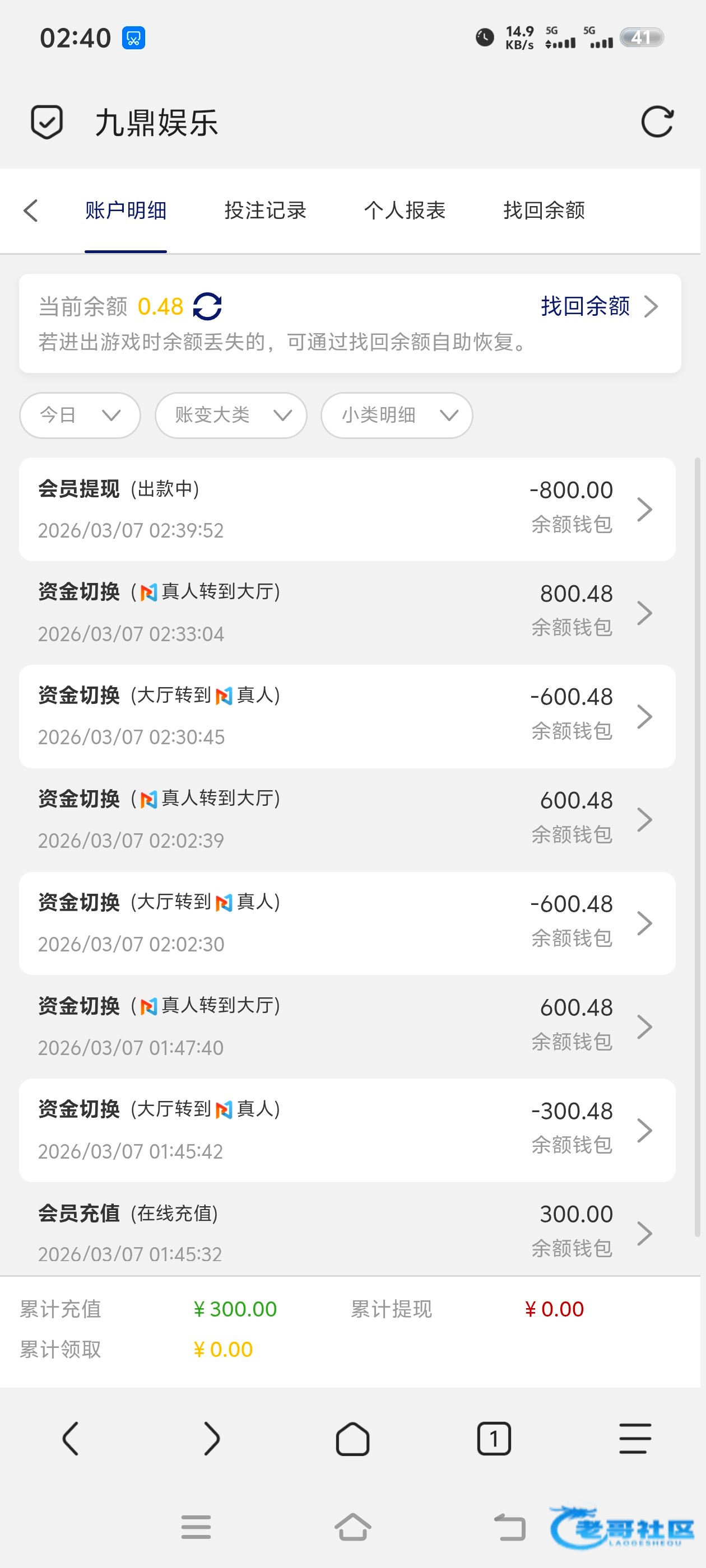Tap the 找回余额 link in balance card
Image resolution: width=706 pixels, height=1568 pixels.
point(597,306)
